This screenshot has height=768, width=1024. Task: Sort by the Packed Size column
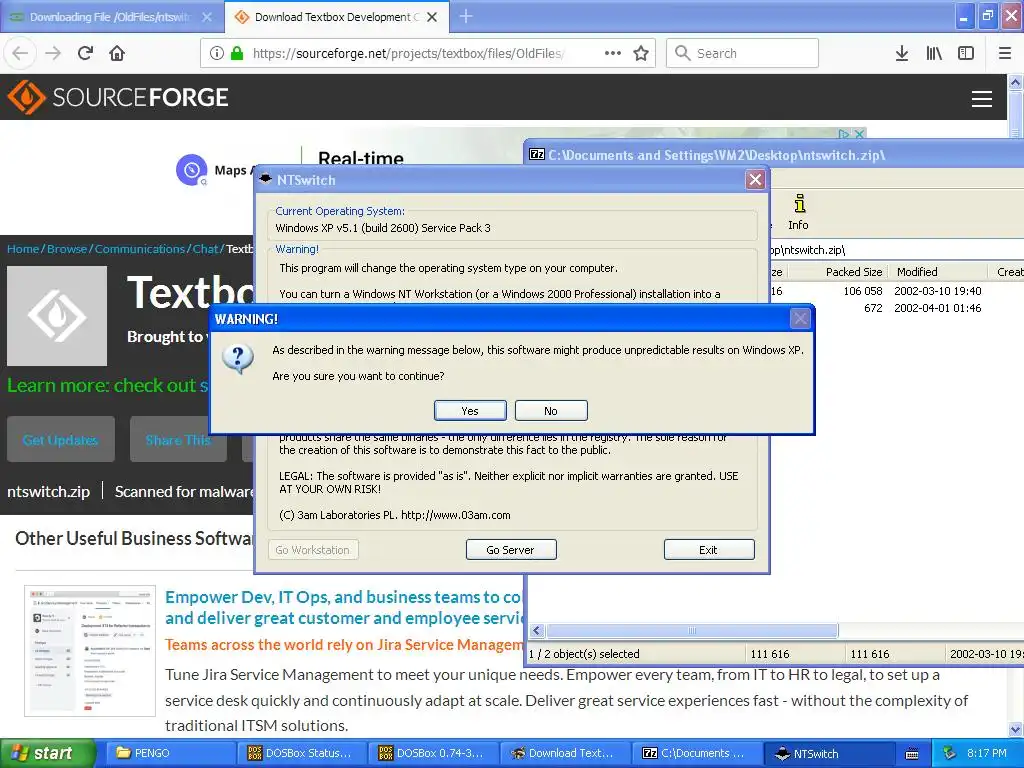854,272
